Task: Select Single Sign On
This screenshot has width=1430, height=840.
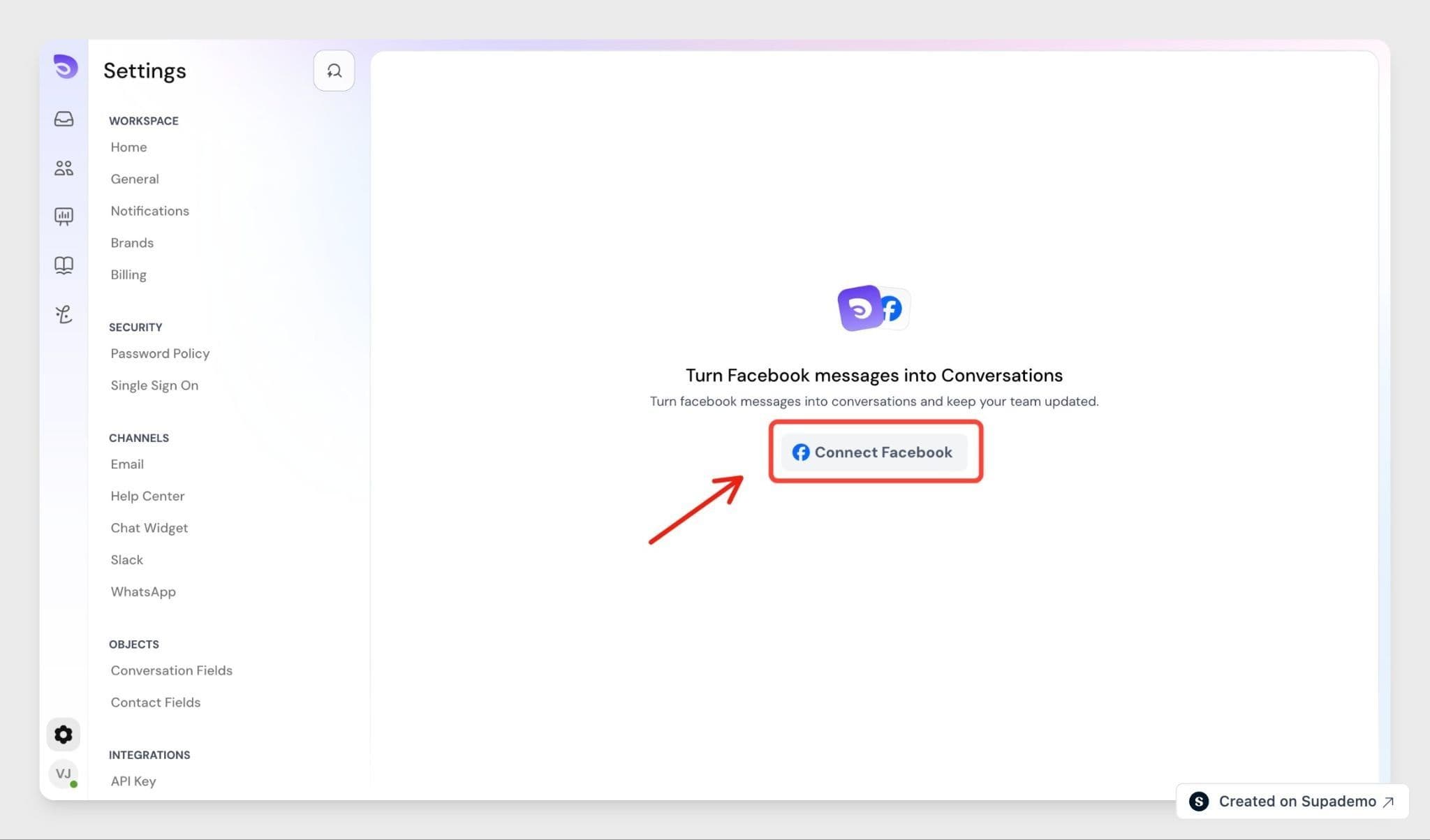Action: coord(154,385)
